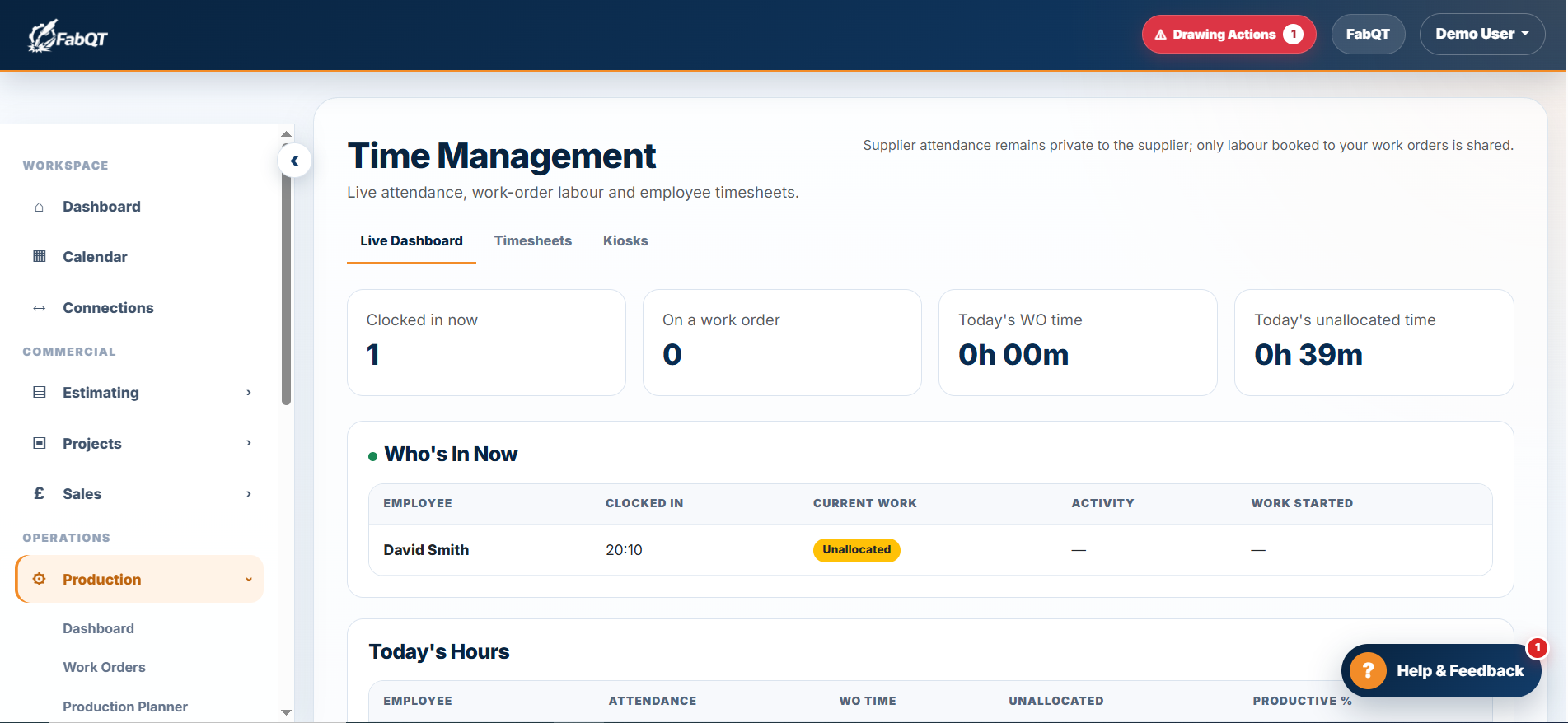Click the sidebar scrollbar thumb
Viewport: 1568px width, 723px height.
[x=286, y=276]
